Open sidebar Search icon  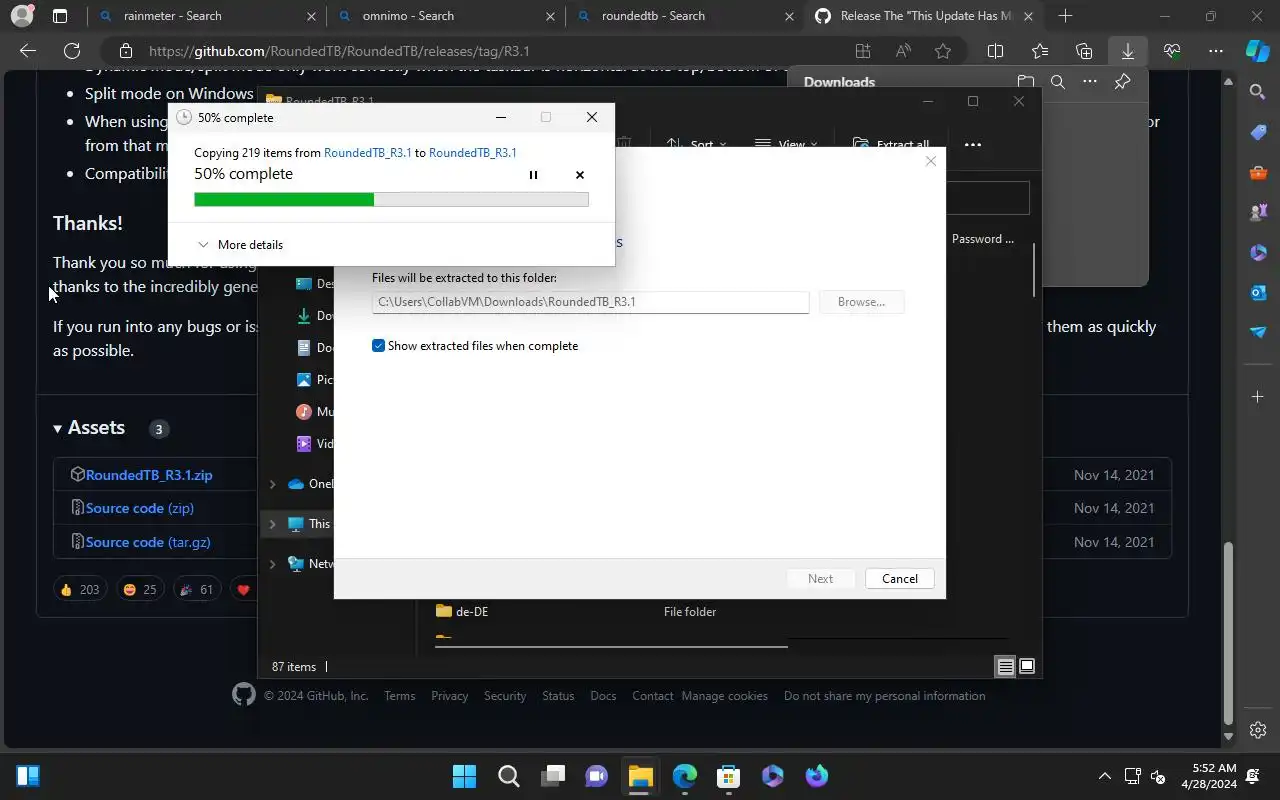coord(1258,92)
